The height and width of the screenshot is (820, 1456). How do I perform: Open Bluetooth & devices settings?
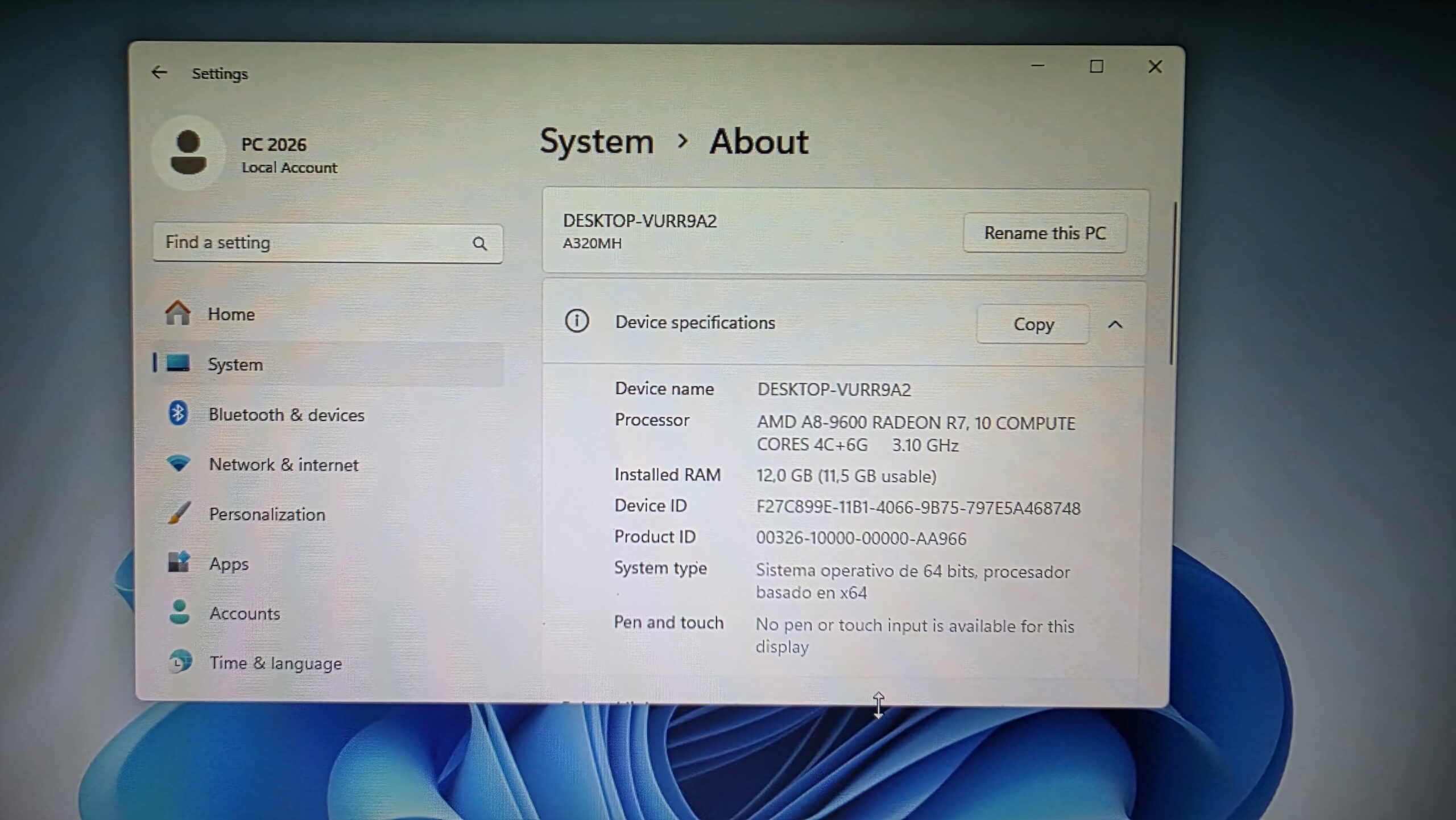286,414
